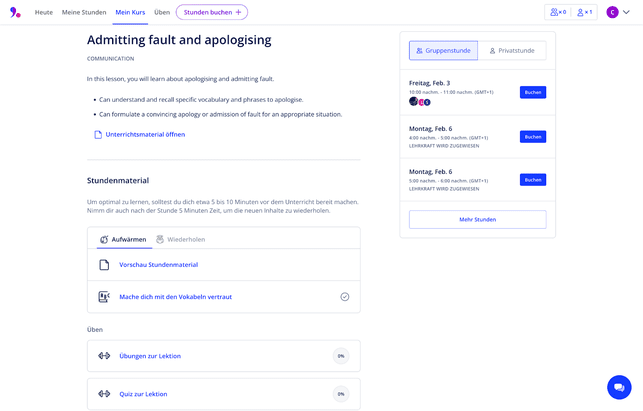The height and width of the screenshot is (411, 643).
Task: Open the user profile dropdown arrow
Action: (x=627, y=12)
